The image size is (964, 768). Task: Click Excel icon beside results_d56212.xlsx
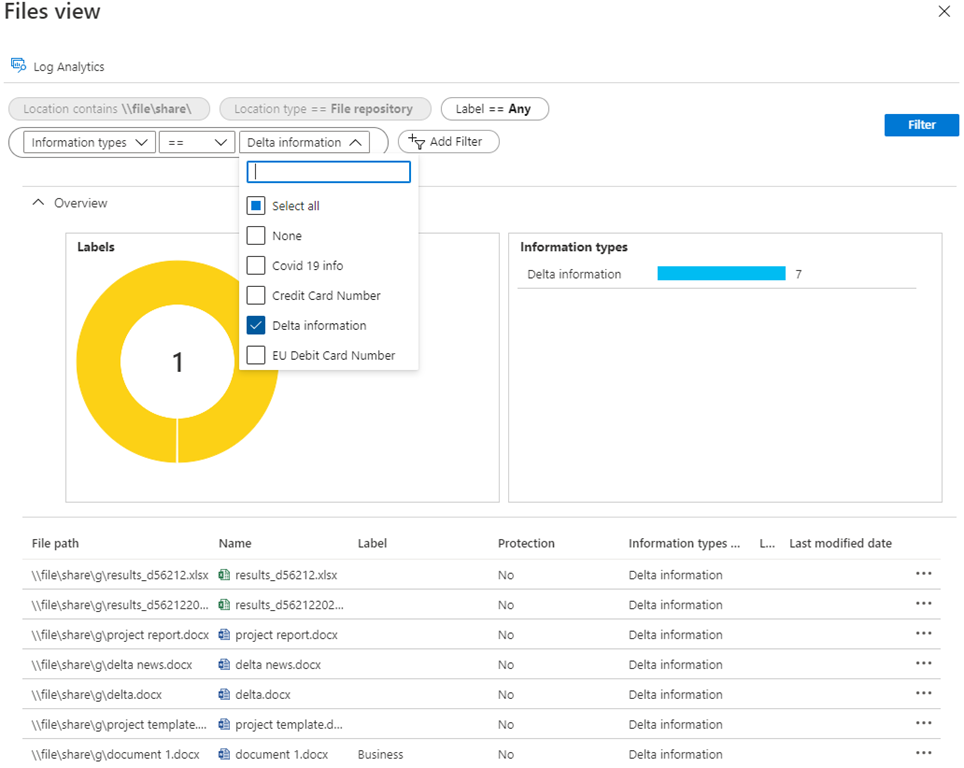pyautogui.click(x=225, y=575)
